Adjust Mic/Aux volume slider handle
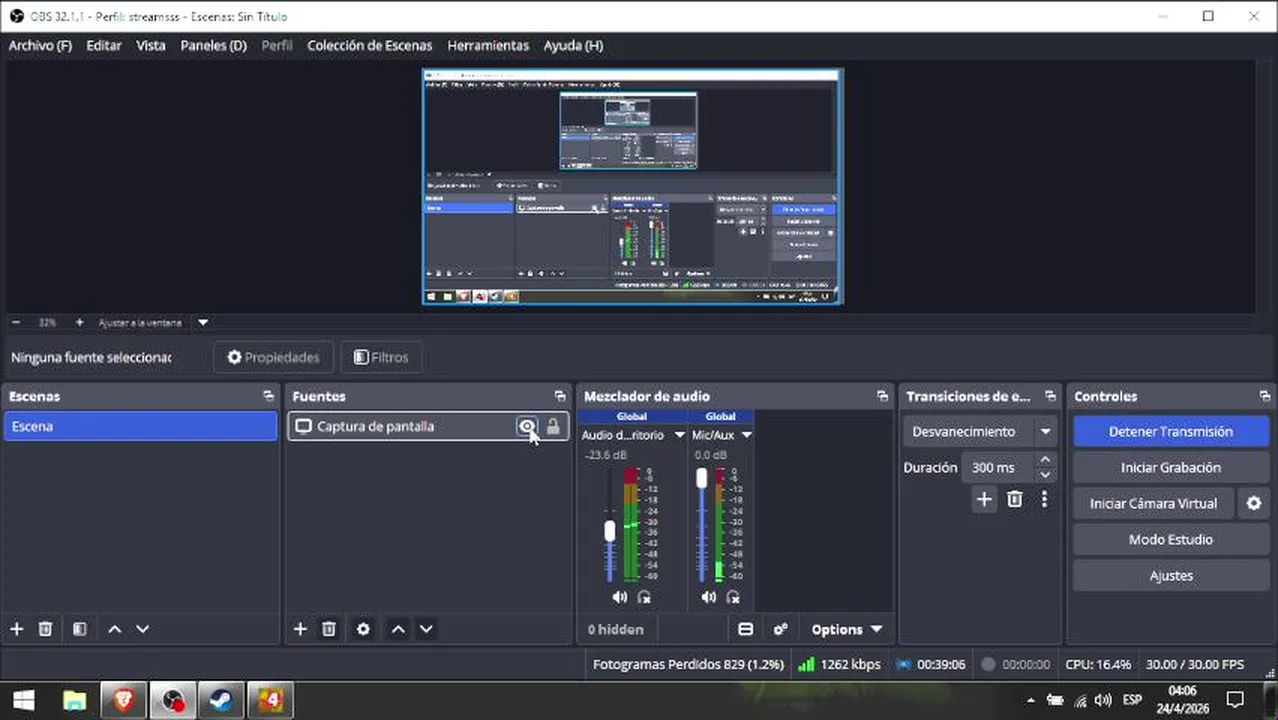 coord(702,478)
